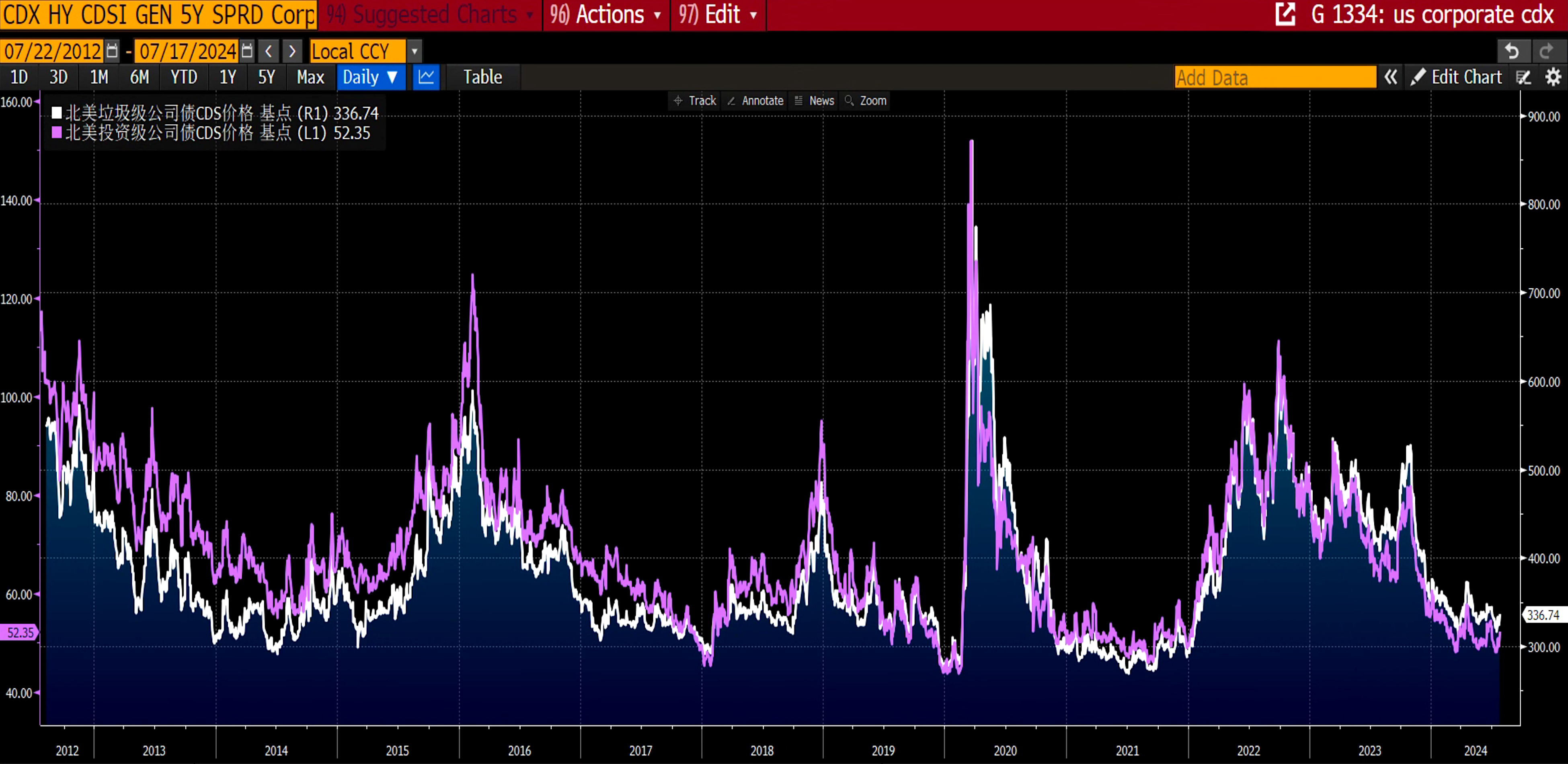The image size is (1568, 764).
Task: Click the line chart type icon
Action: (426, 77)
